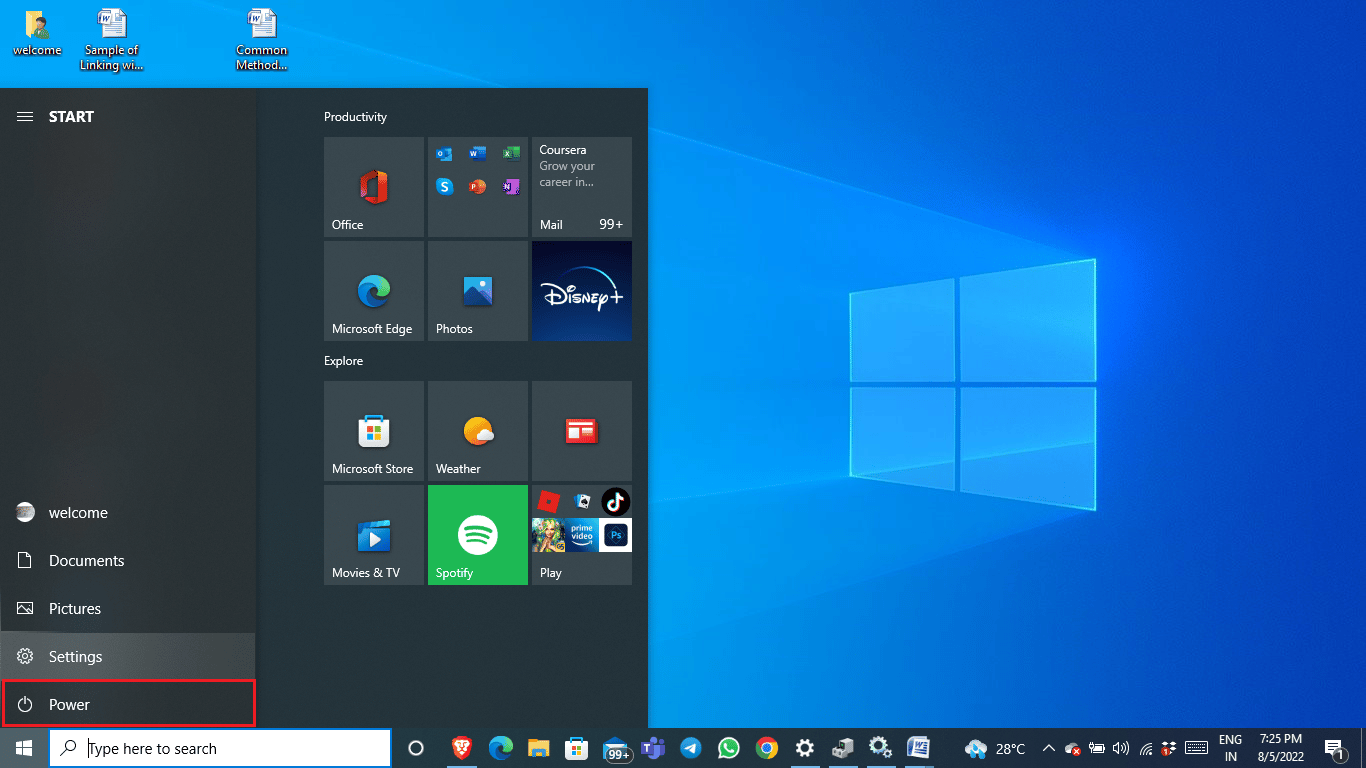Open Telegram from the taskbar

point(691,748)
